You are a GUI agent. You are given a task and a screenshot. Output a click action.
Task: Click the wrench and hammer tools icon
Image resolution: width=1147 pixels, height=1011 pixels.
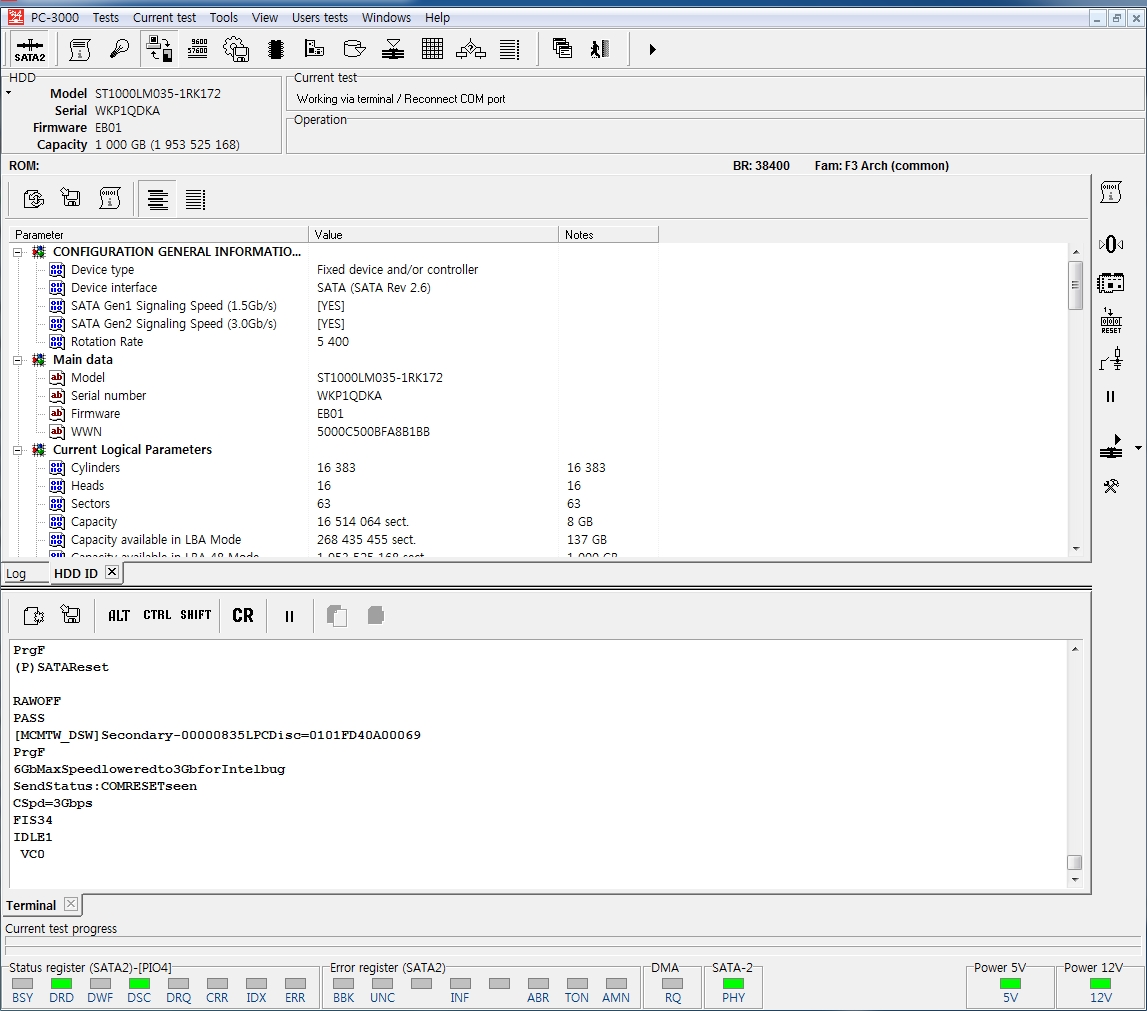pos(1110,486)
